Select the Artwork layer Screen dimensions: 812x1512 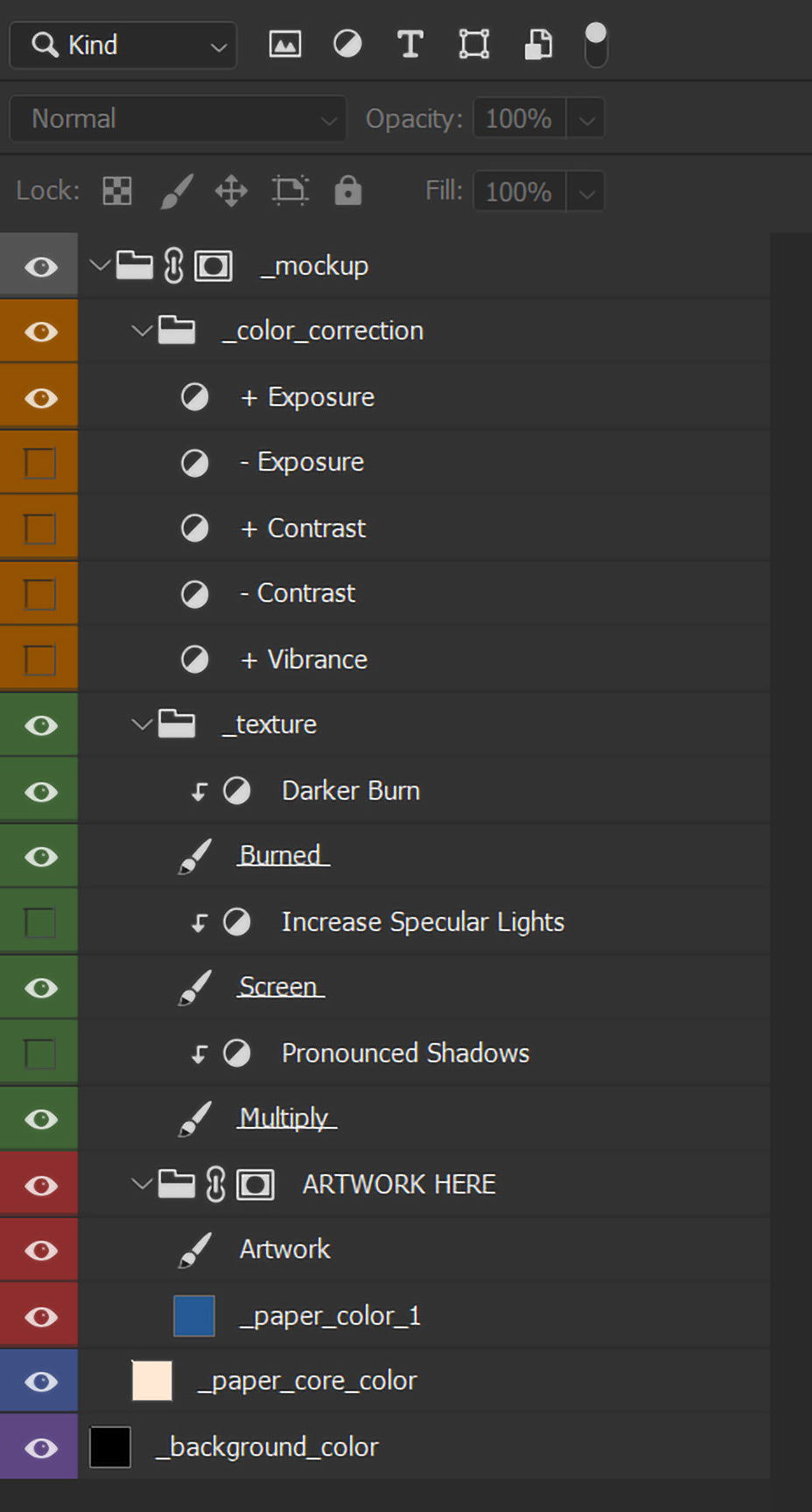point(285,1249)
